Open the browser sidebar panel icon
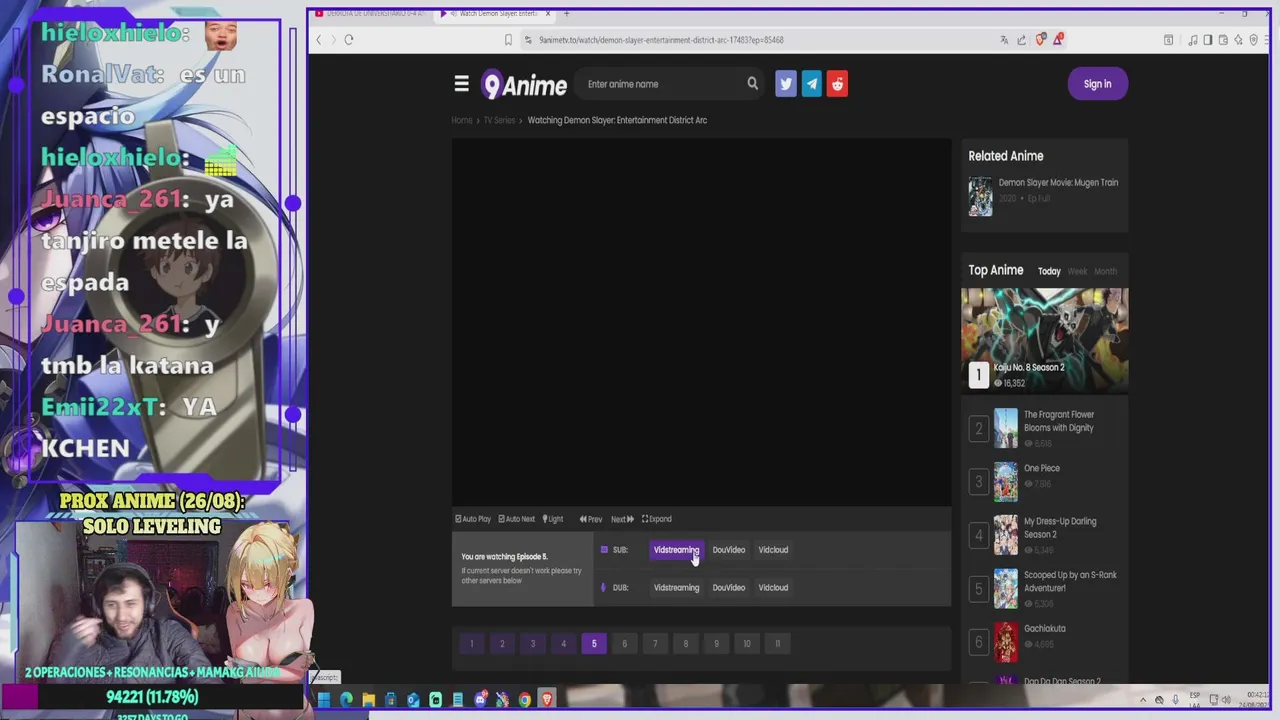The height and width of the screenshot is (720, 1280). pyautogui.click(x=1207, y=40)
